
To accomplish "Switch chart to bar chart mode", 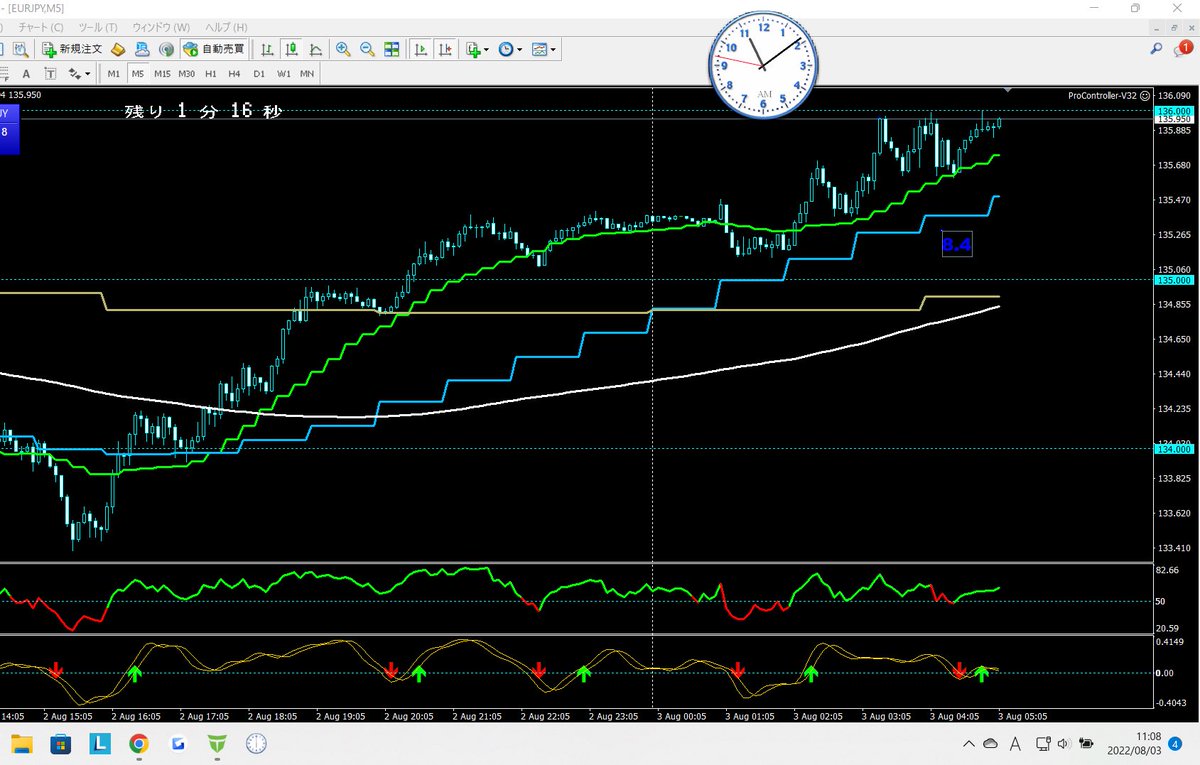I will [268, 48].
